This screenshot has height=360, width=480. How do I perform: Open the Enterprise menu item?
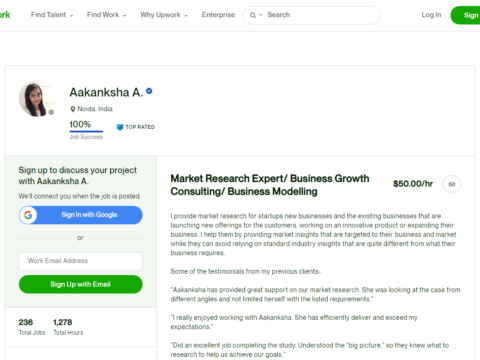tap(218, 15)
